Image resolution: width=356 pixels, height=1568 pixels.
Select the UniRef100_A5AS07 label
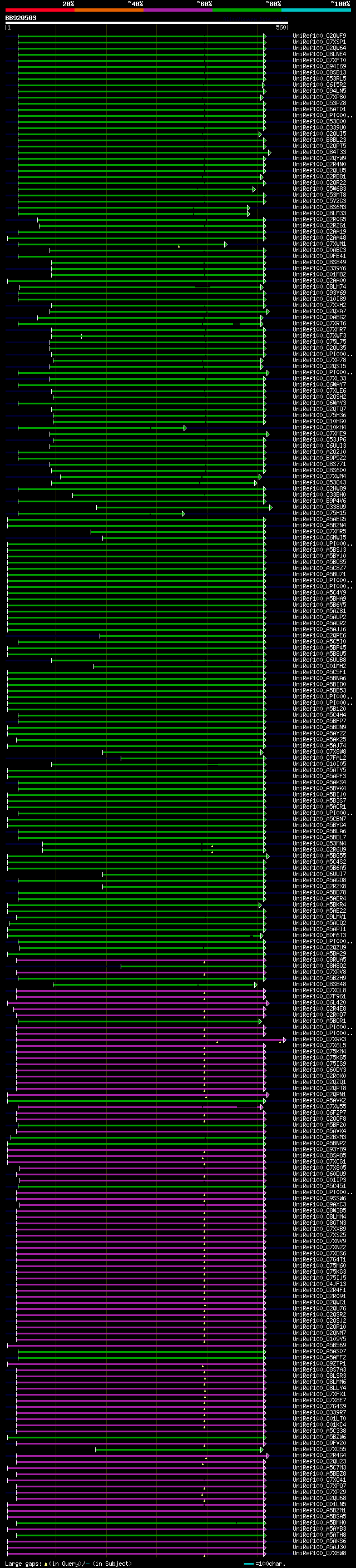coord(319,1351)
